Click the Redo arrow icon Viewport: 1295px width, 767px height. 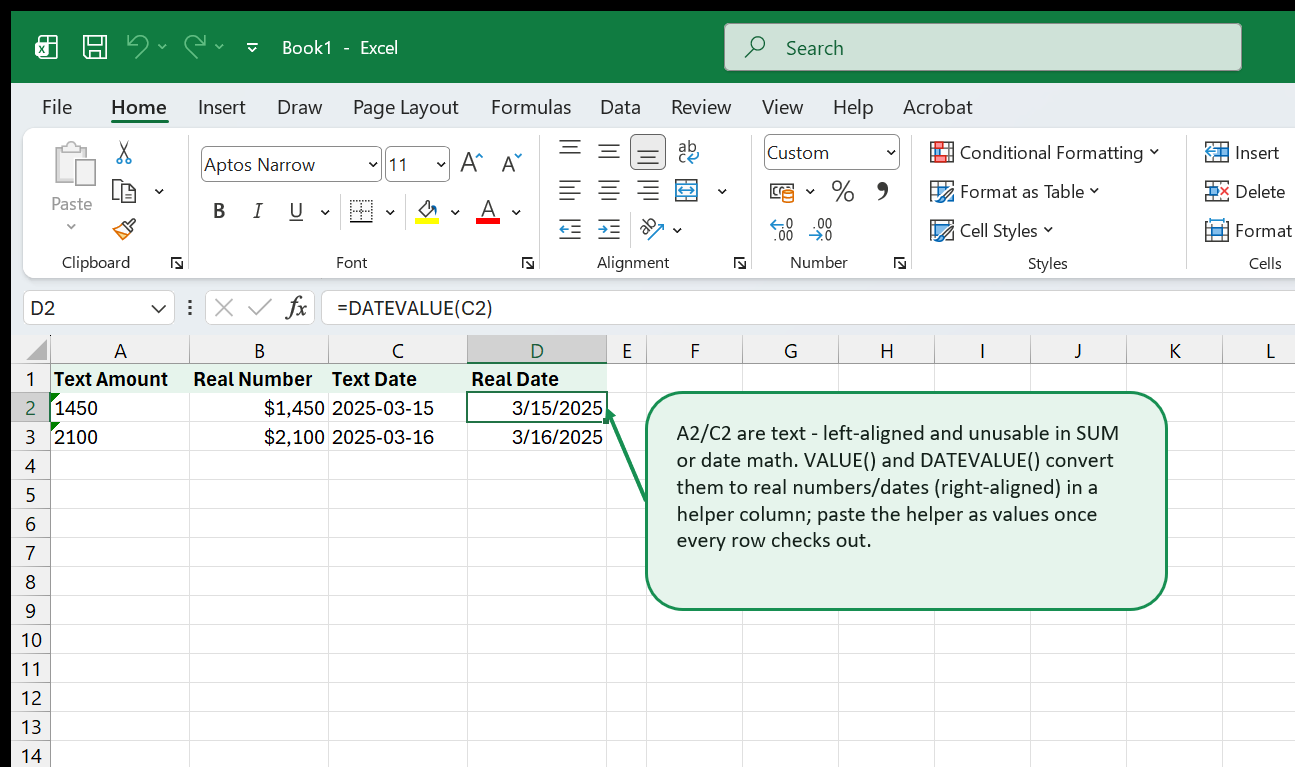[195, 46]
